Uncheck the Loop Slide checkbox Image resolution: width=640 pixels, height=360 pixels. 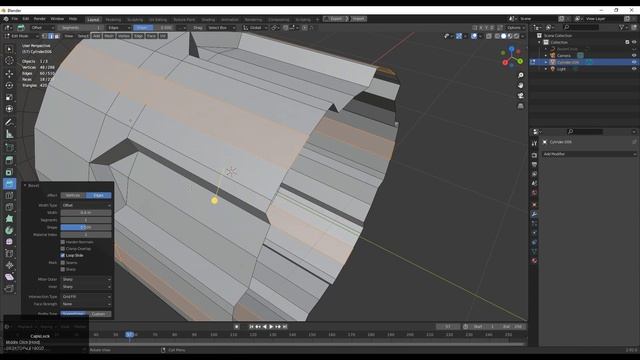coord(63,256)
